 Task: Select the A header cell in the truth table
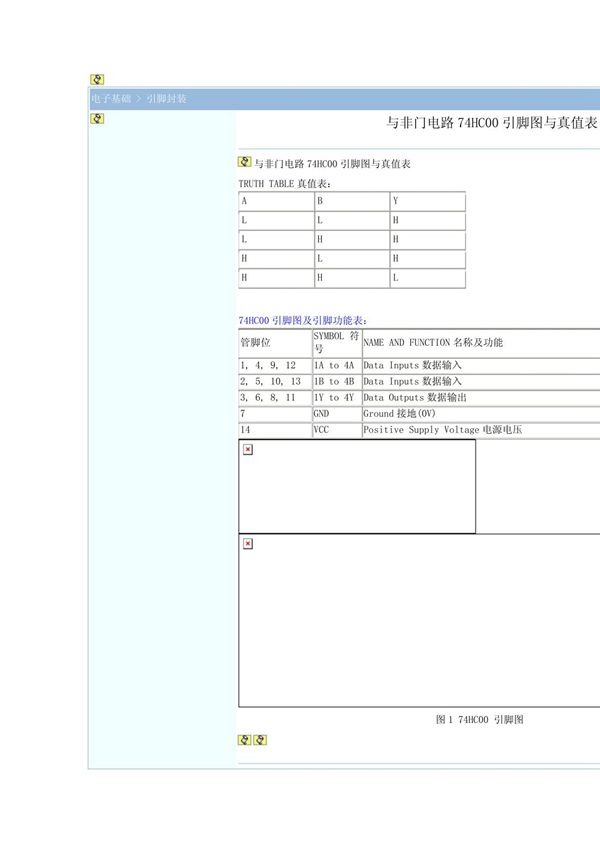pos(276,201)
